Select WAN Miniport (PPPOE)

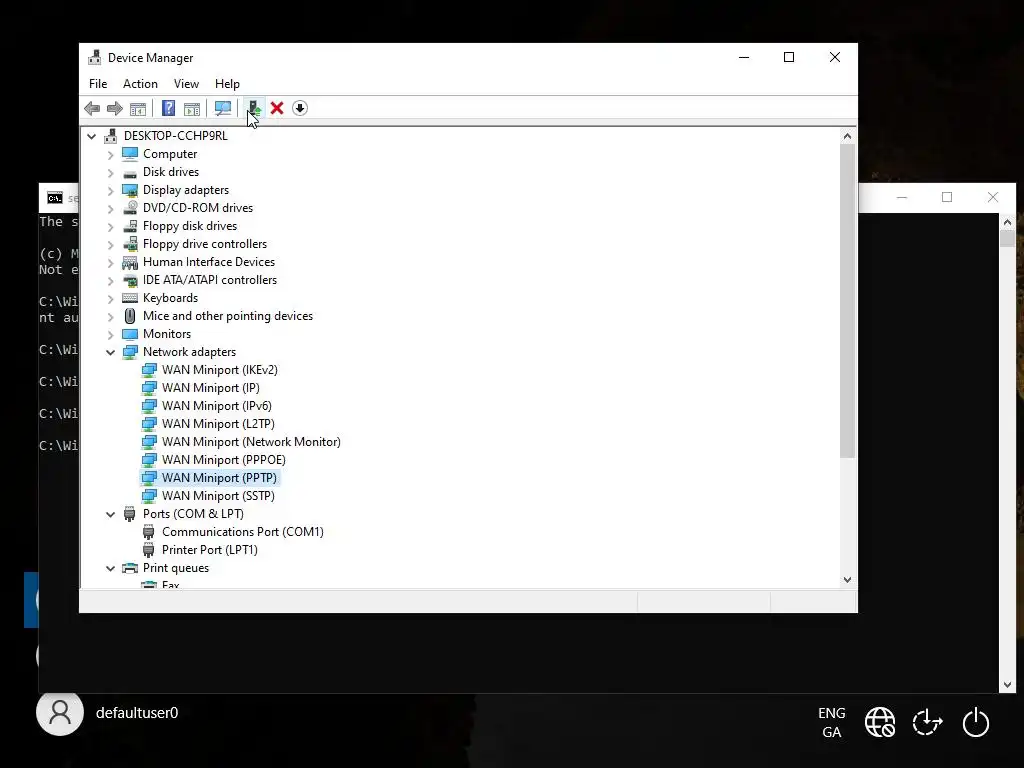coord(224,460)
